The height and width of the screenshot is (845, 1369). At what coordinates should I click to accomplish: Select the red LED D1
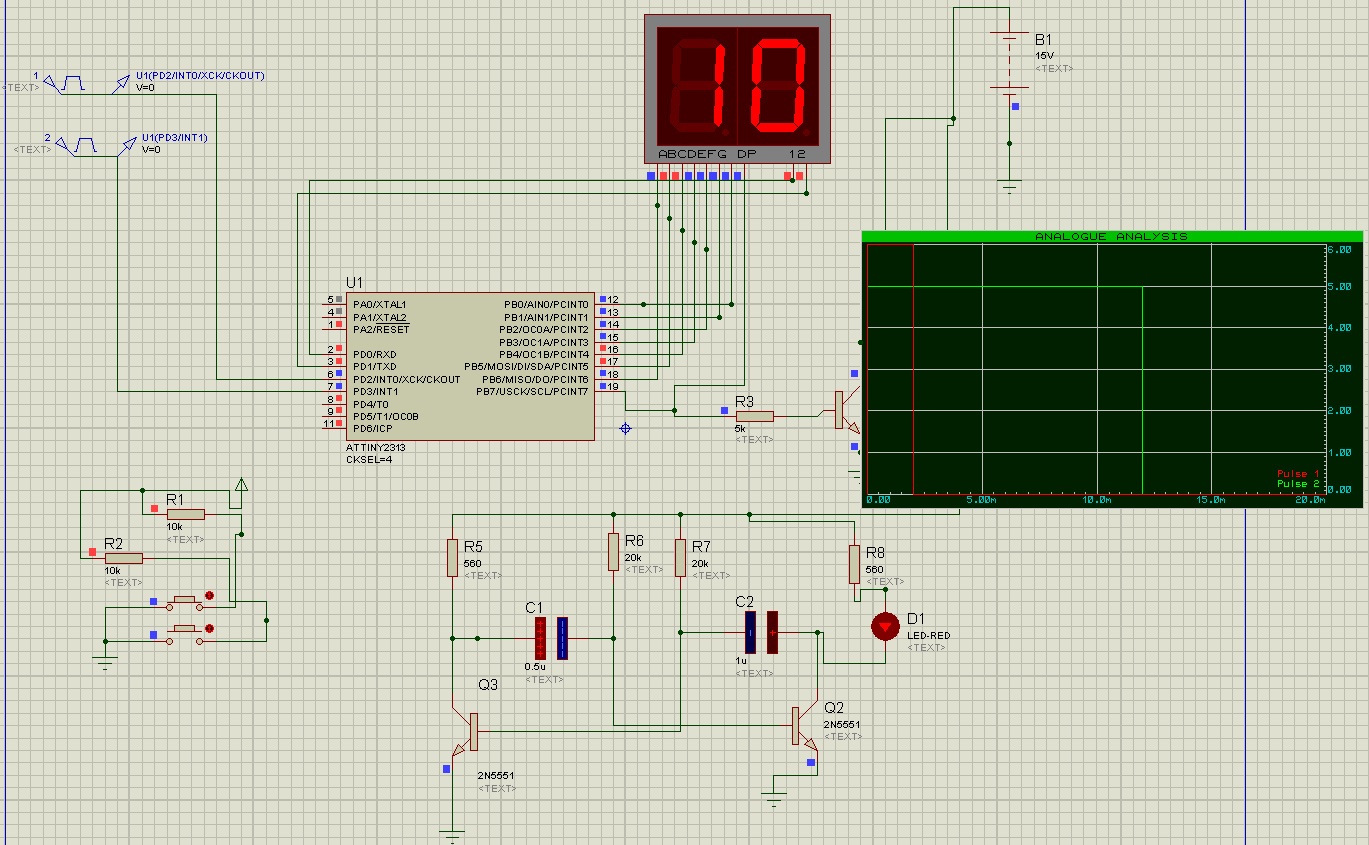click(x=885, y=627)
